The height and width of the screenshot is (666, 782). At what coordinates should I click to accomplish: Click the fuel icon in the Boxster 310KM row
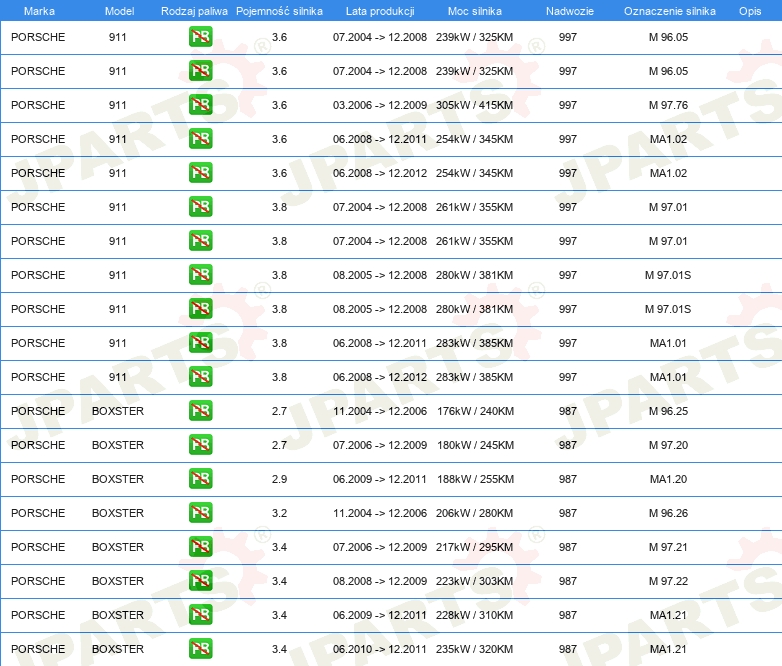coord(200,615)
